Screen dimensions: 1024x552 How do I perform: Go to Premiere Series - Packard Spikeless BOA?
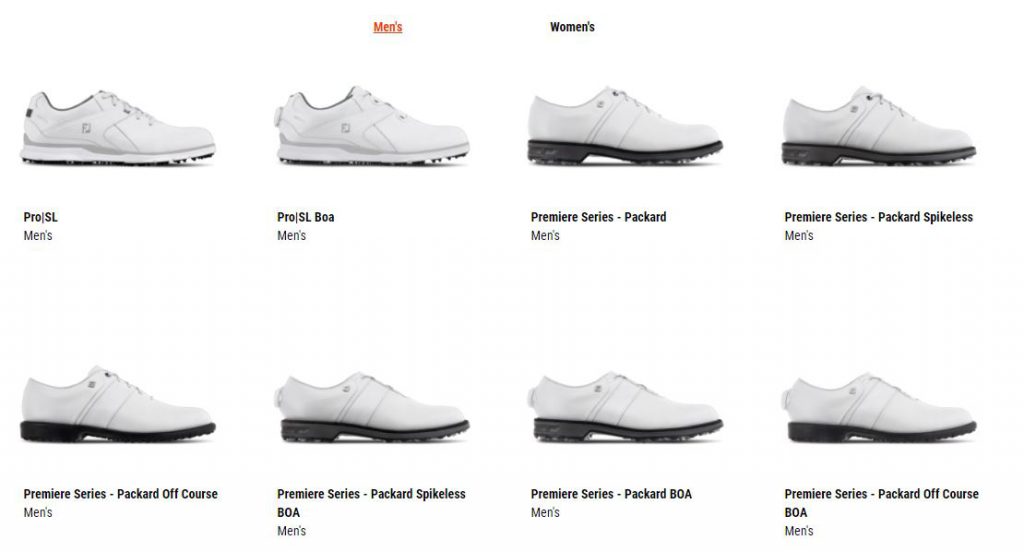click(x=371, y=503)
